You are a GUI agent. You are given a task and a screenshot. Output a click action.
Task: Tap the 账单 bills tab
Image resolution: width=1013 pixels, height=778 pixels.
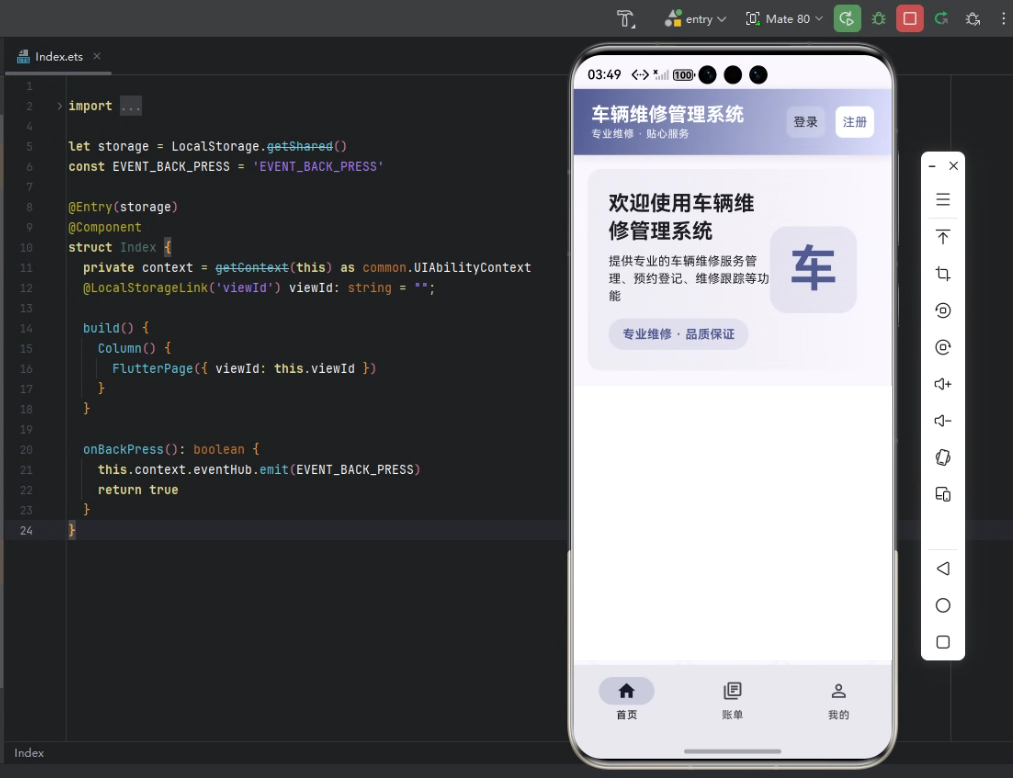coord(732,700)
